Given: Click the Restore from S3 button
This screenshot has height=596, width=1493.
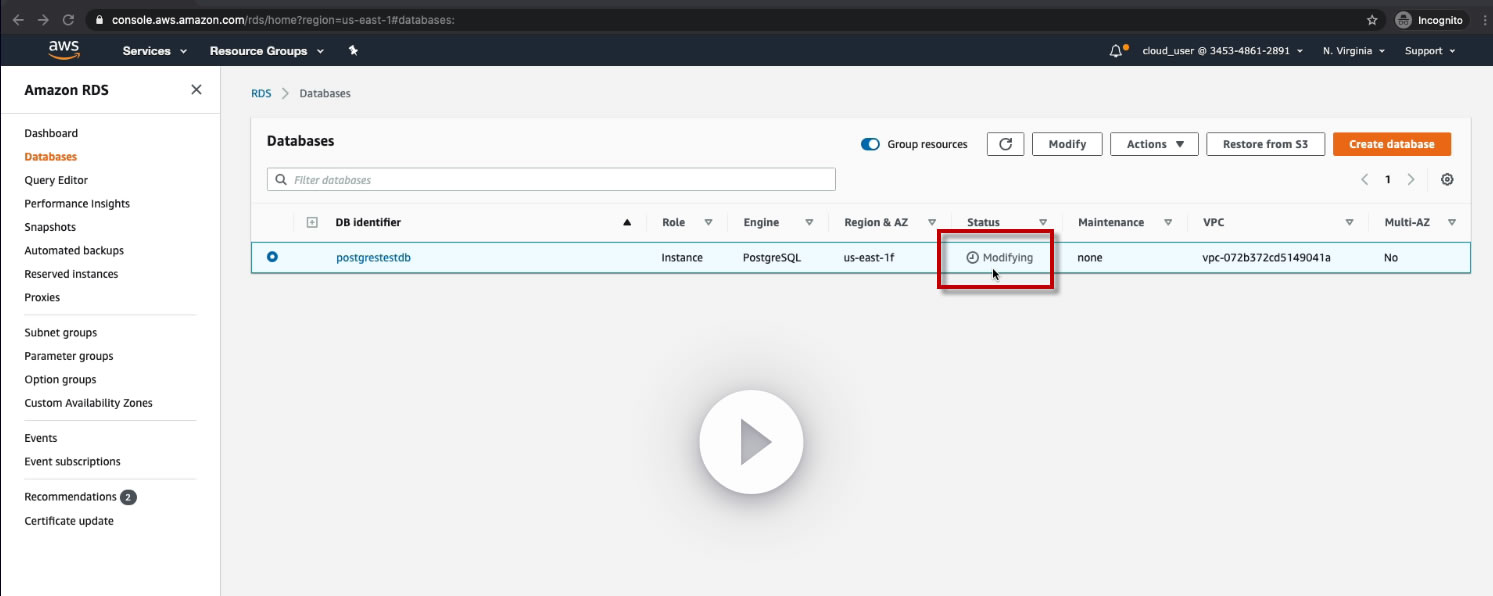Looking at the screenshot, I should 1265,144.
